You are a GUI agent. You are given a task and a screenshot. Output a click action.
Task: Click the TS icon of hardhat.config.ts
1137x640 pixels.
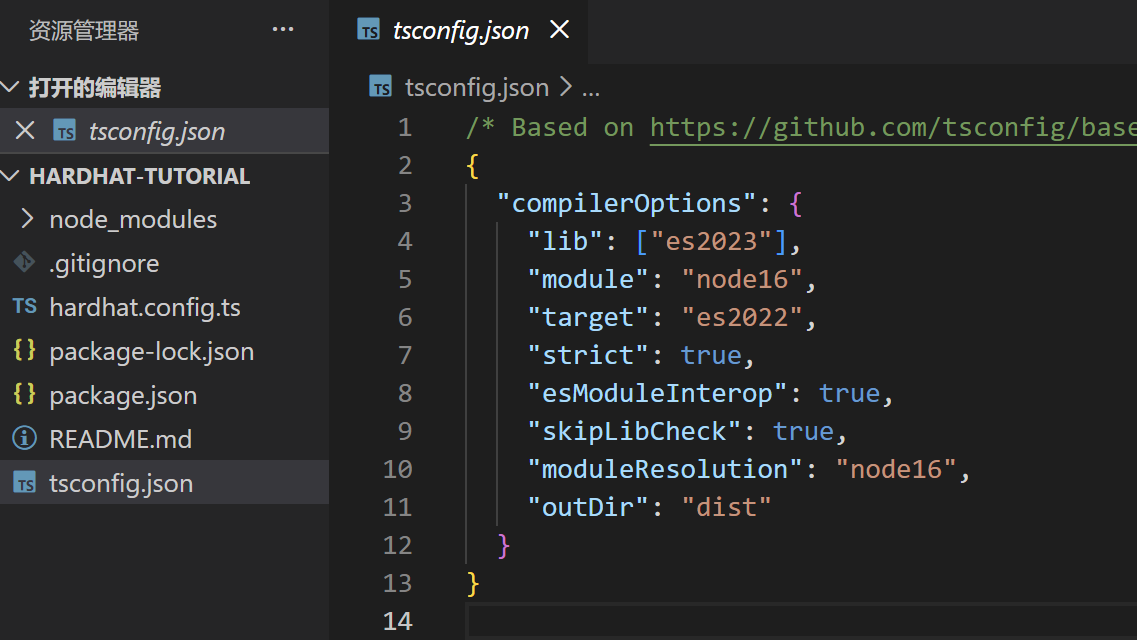24,307
